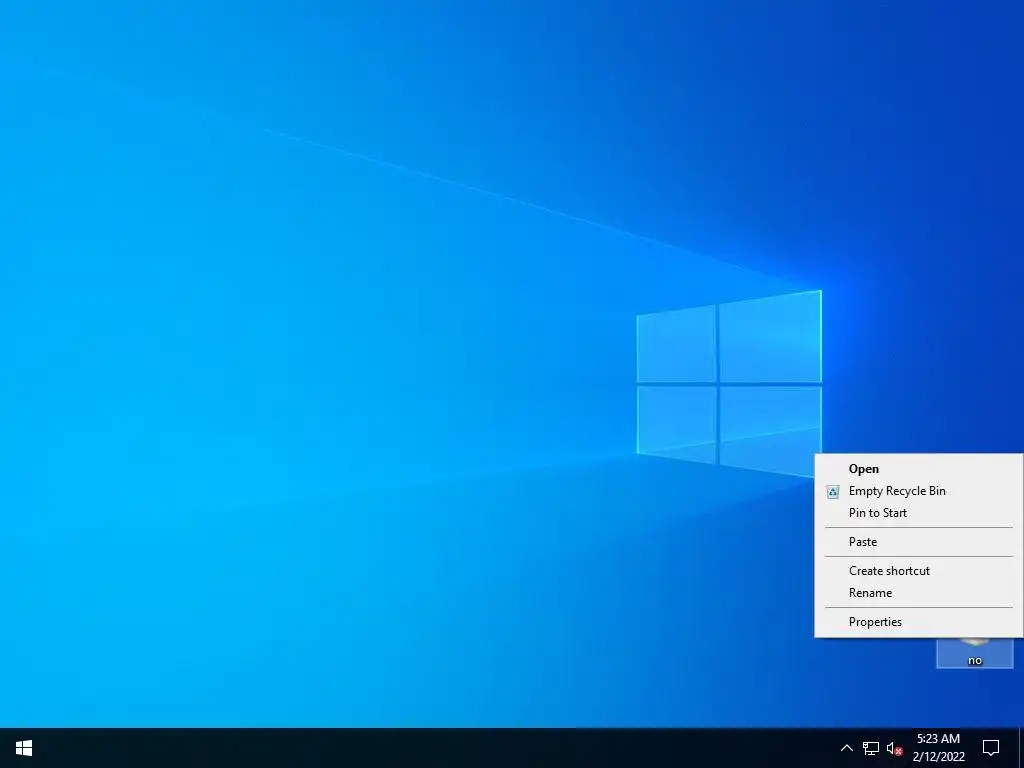Viewport: 1024px width, 768px height.
Task: Open the network status tray icon
Action: 871,748
